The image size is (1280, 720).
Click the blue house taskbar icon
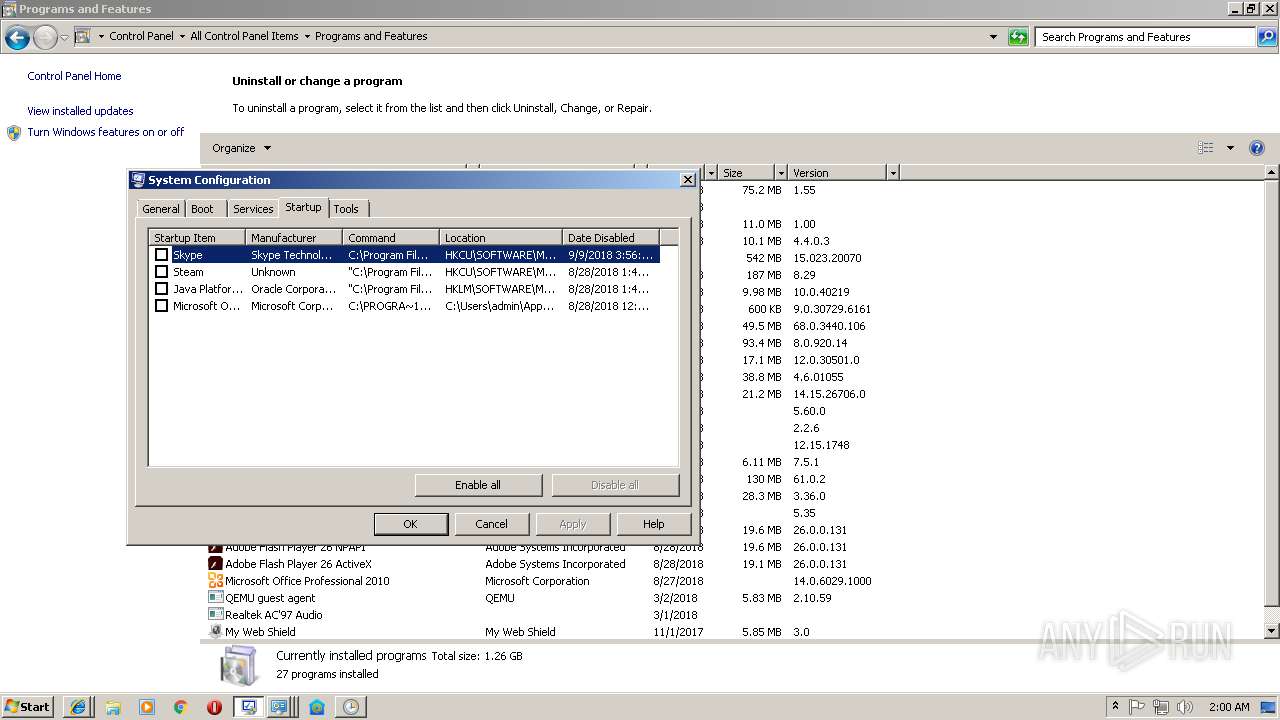click(x=317, y=707)
